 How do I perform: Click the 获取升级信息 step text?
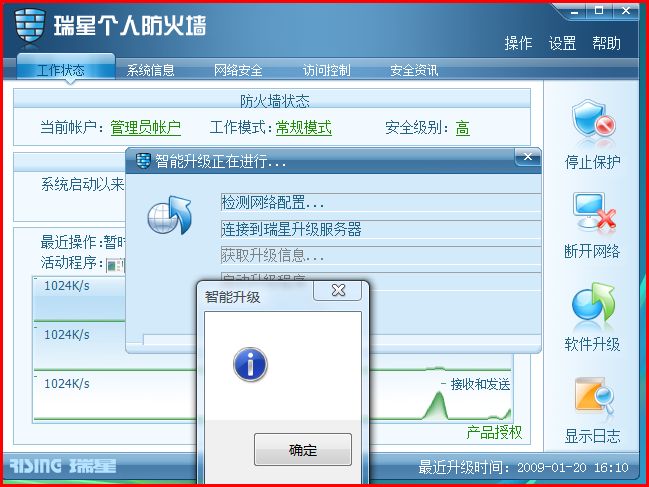tap(272, 255)
